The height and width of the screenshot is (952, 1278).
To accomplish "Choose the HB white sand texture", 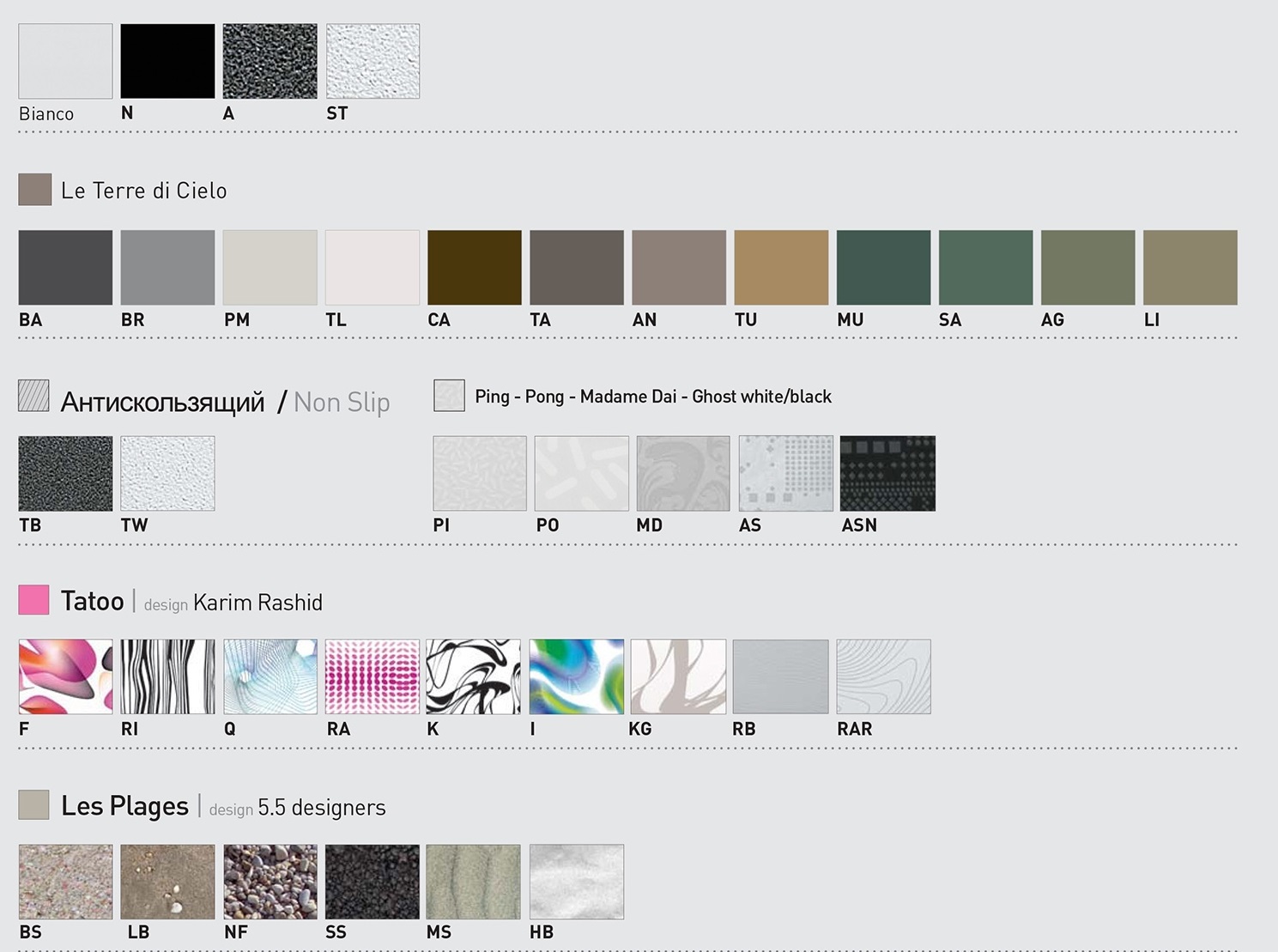I will click(x=577, y=882).
